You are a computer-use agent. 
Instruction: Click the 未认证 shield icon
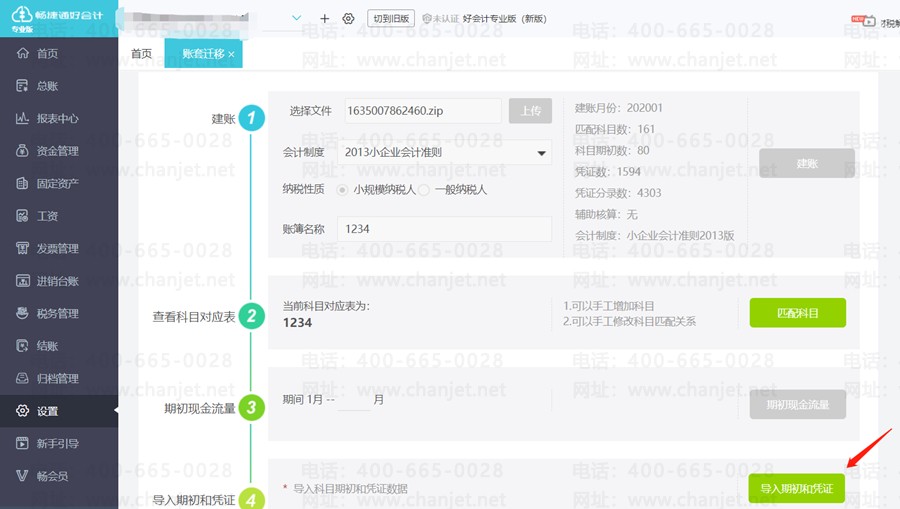[426, 18]
